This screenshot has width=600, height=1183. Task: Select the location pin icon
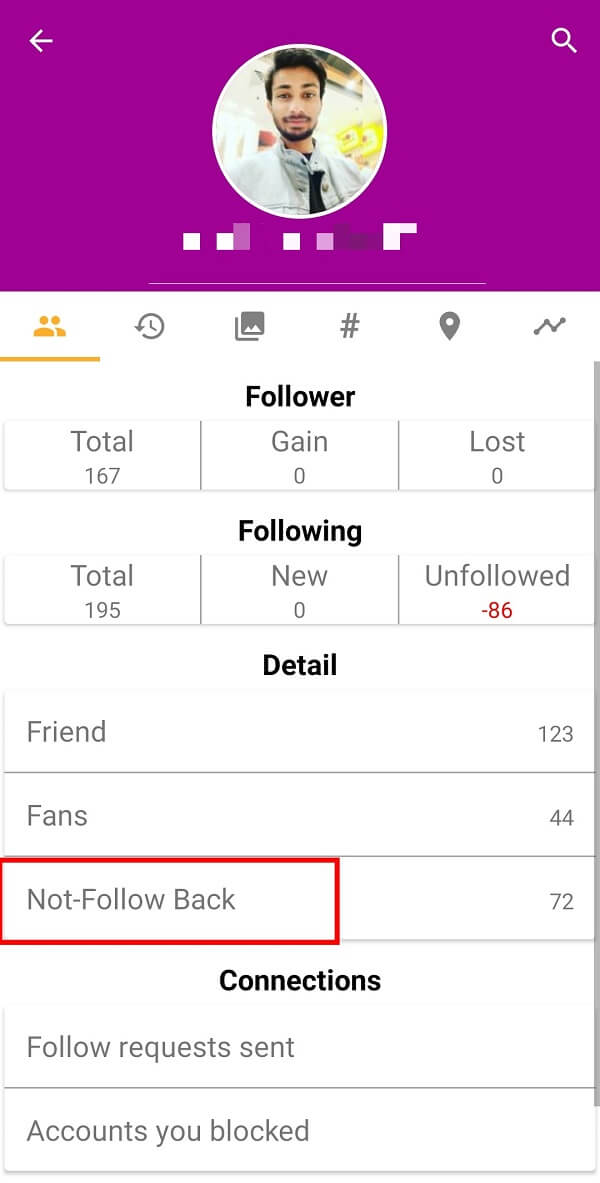point(449,325)
